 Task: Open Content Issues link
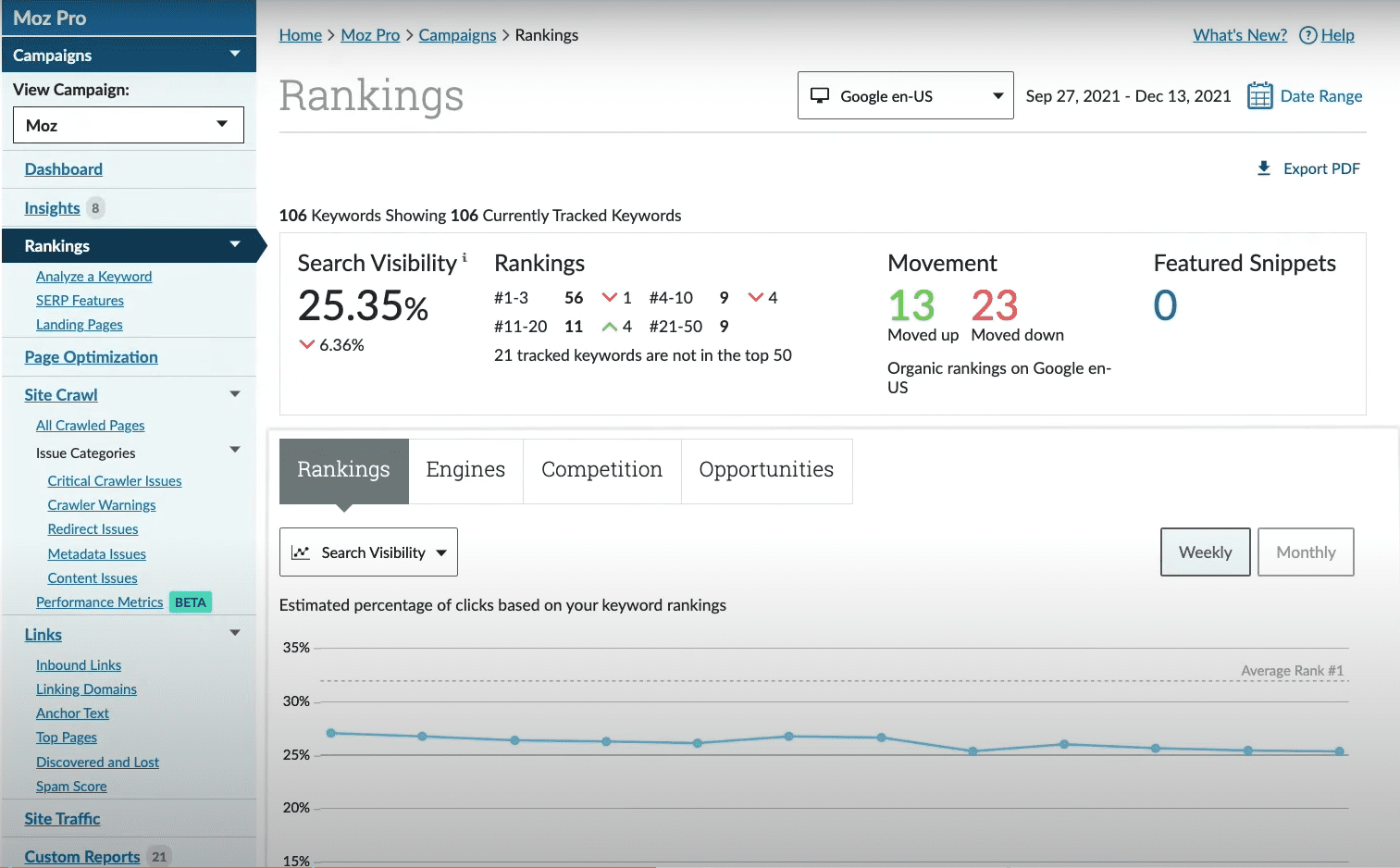point(93,578)
